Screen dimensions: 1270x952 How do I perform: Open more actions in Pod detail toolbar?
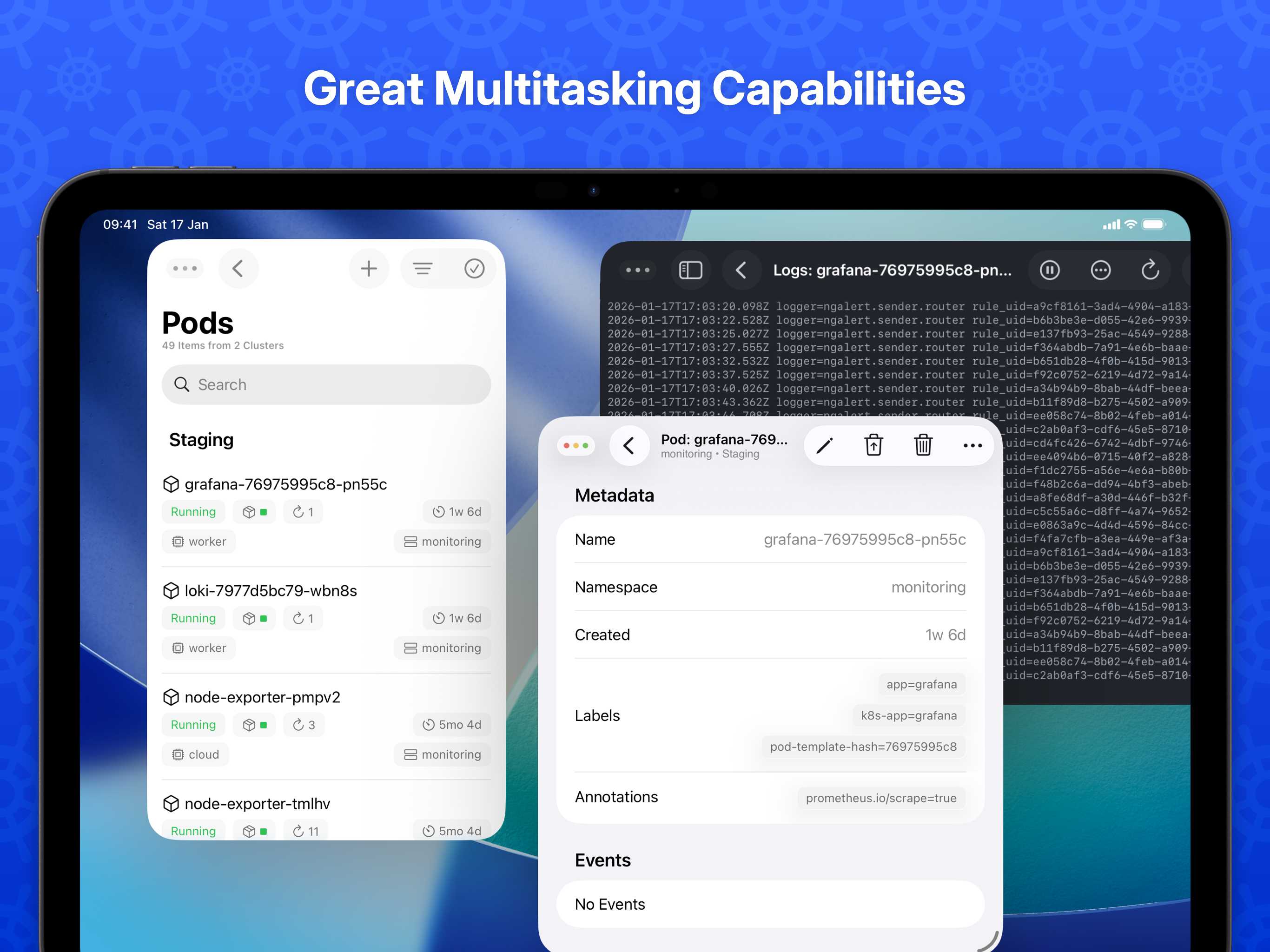[972, 446]
